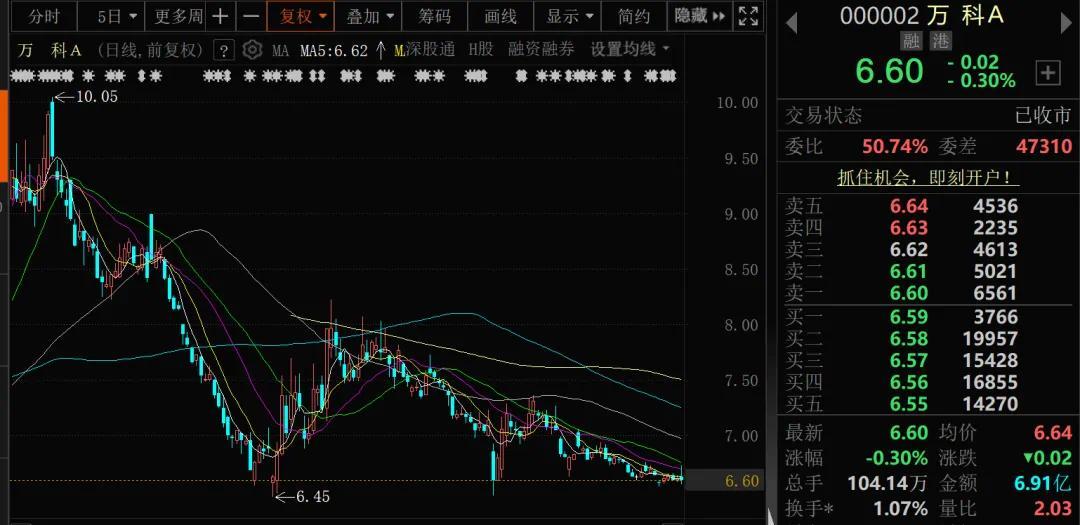Click the 6.60 current price axis label
Viewport: 1080px width, 525px height.
click(x=741, y=481)
